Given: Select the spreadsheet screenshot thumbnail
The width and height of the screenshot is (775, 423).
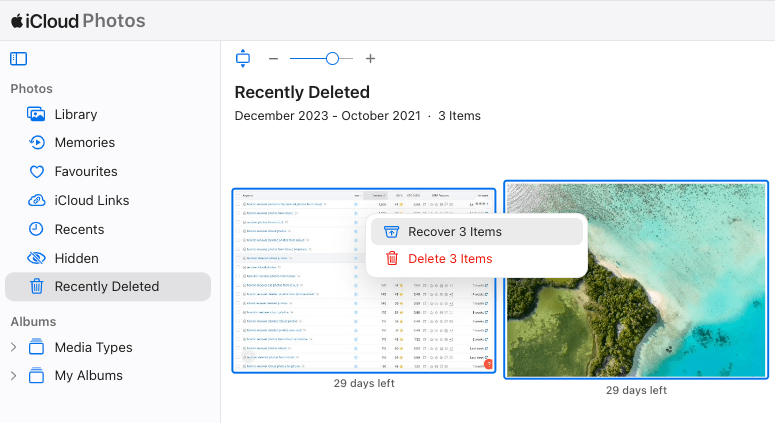Looking at the screenshot, I should click(364, 281).
